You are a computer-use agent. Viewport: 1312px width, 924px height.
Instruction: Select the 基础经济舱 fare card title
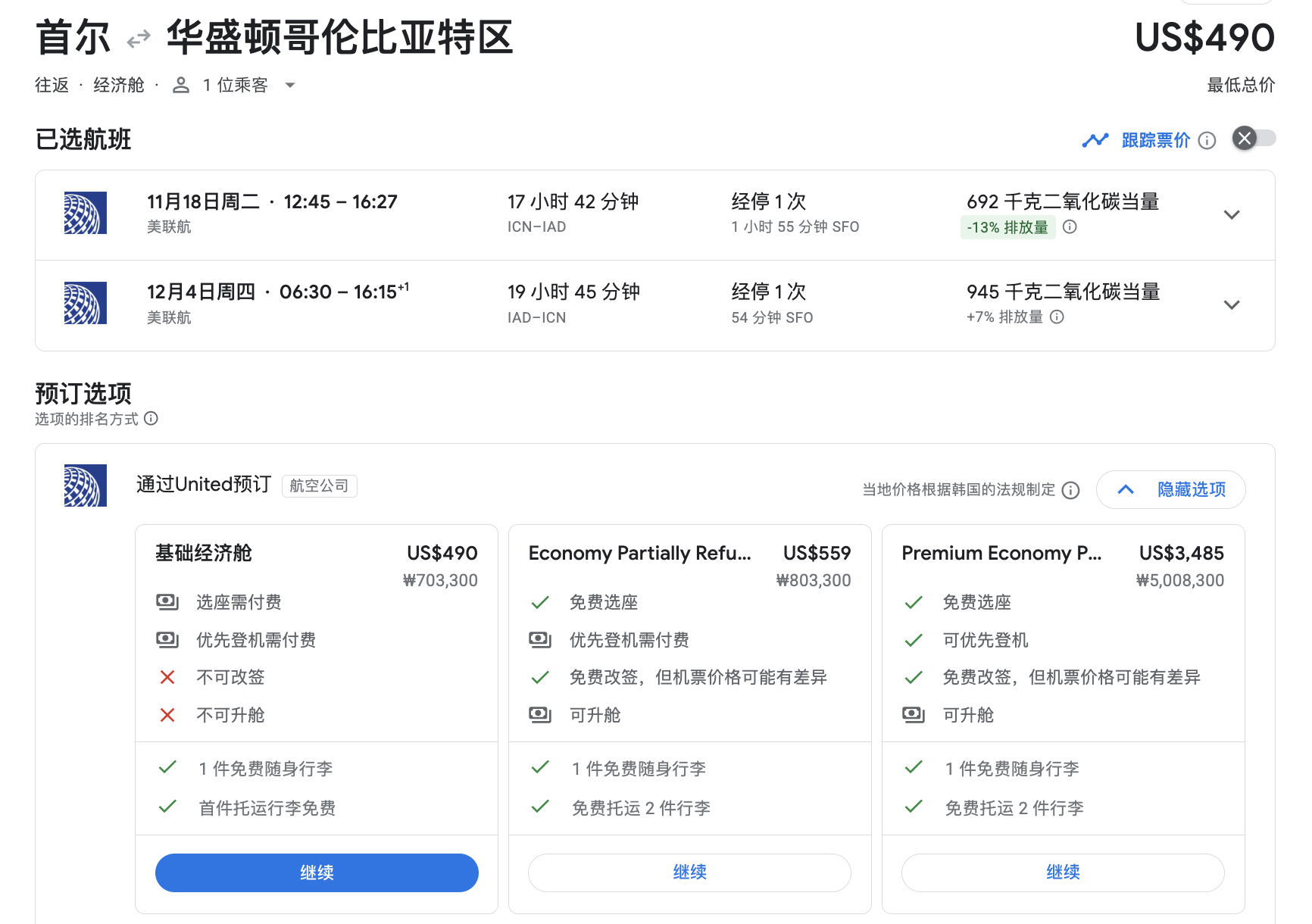[203, 553]
